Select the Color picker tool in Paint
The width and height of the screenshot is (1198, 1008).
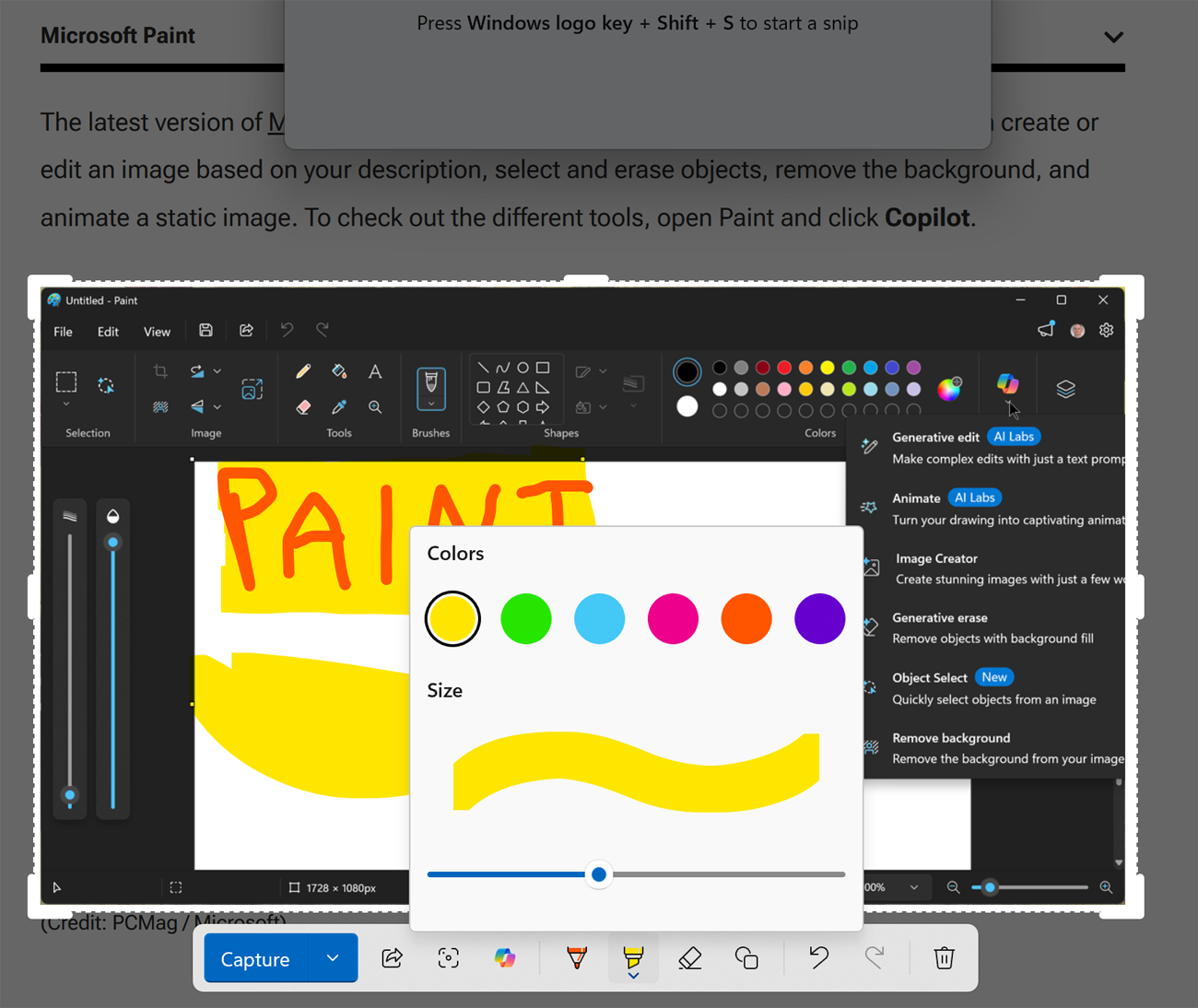[x=339, y=406]
